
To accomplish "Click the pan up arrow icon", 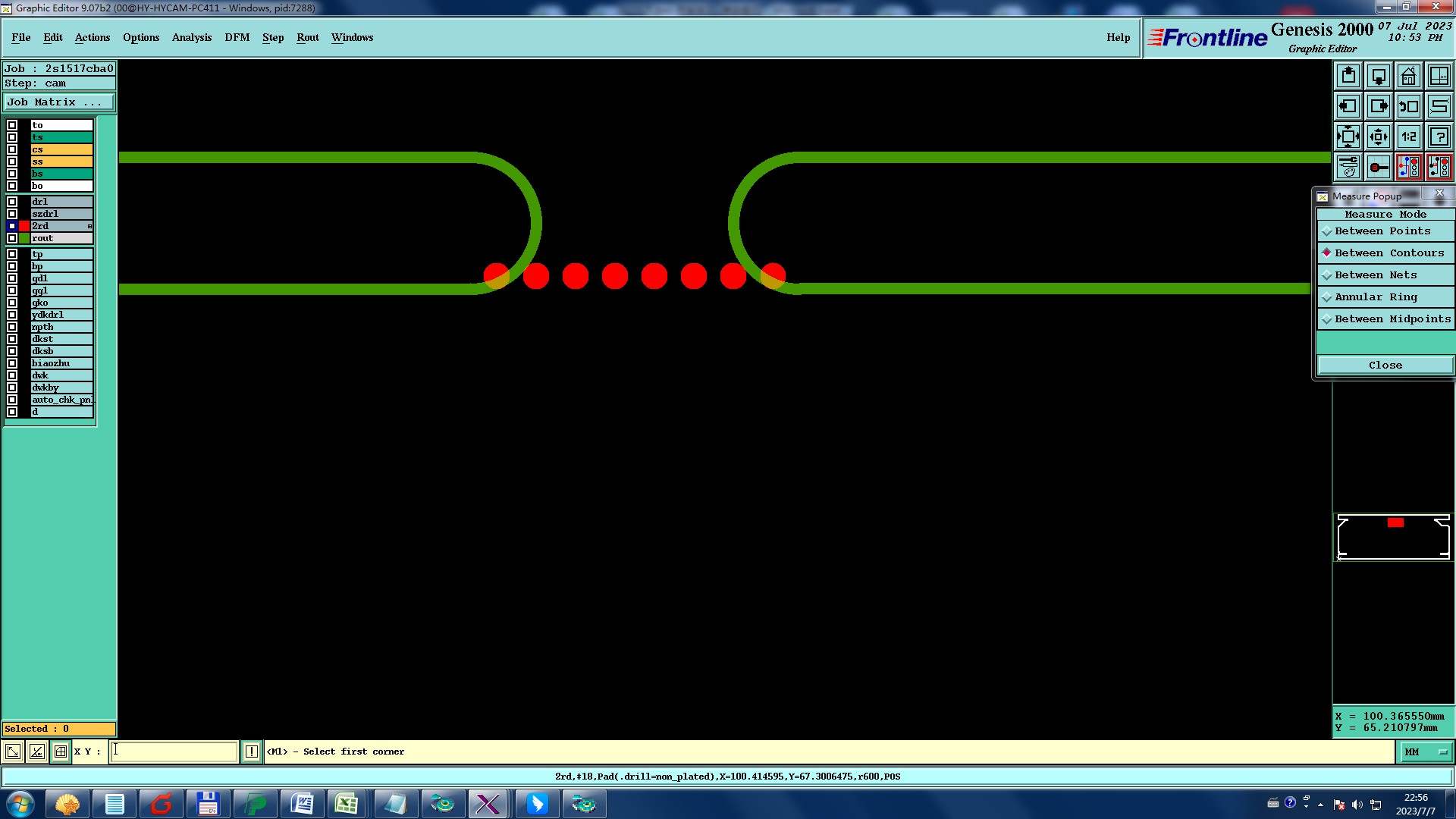I will click(1348, 76).
